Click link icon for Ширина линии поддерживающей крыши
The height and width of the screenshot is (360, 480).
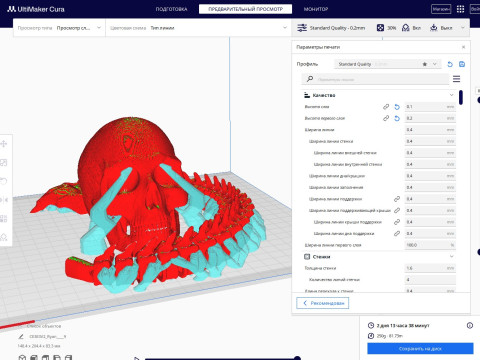(x=397, y=210)
